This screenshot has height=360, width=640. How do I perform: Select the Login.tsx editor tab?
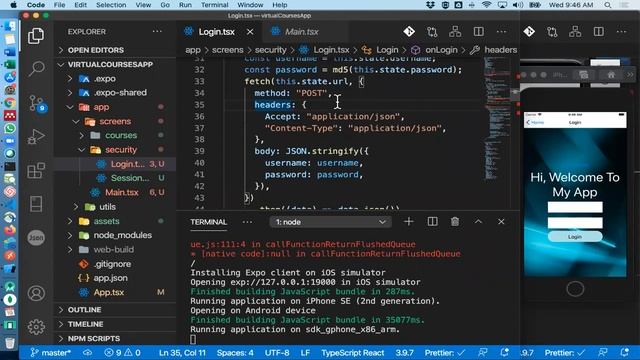216,31
